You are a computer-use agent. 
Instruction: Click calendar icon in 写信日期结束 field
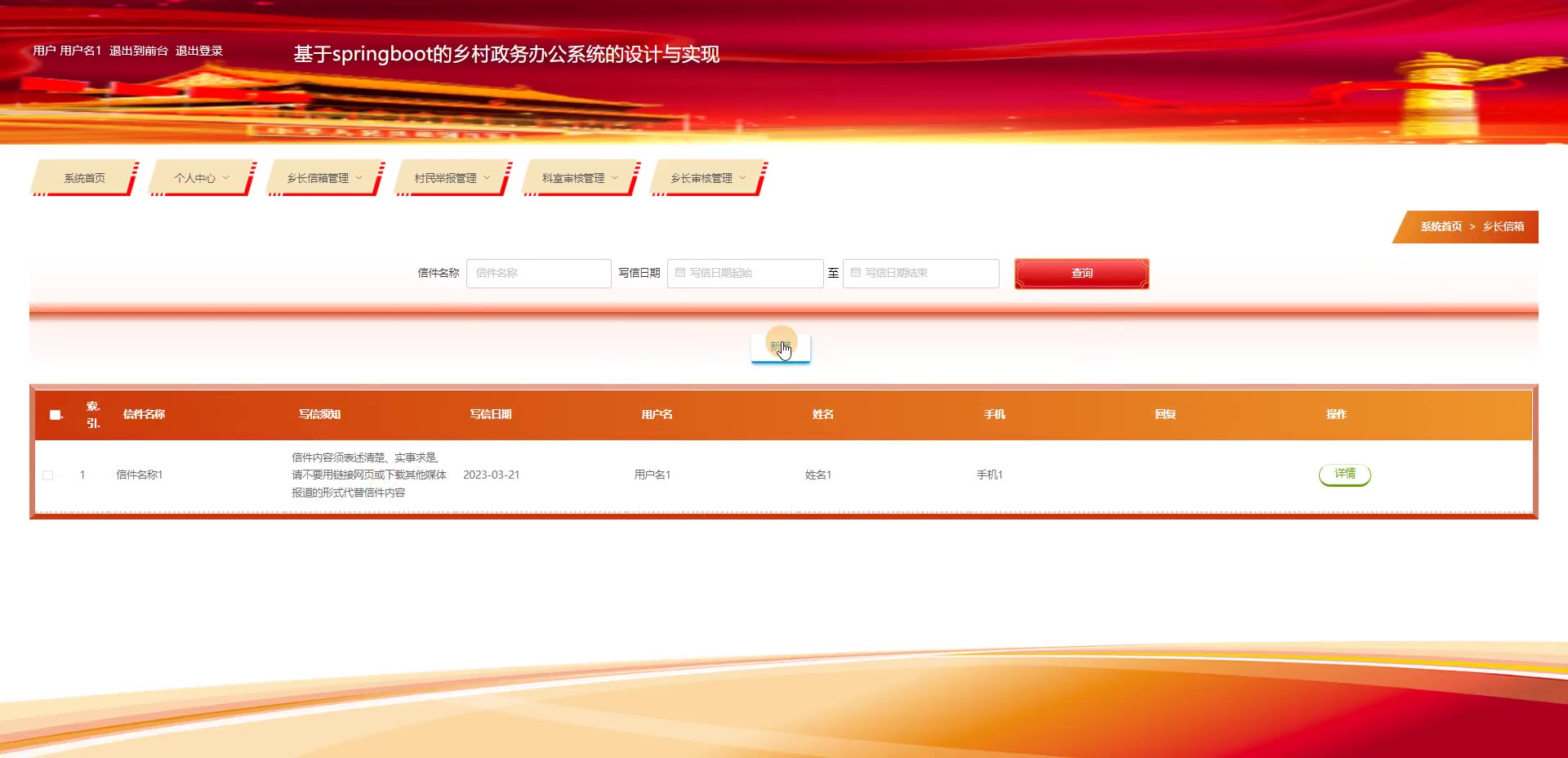pyautogui.click(x=856, y=273)
